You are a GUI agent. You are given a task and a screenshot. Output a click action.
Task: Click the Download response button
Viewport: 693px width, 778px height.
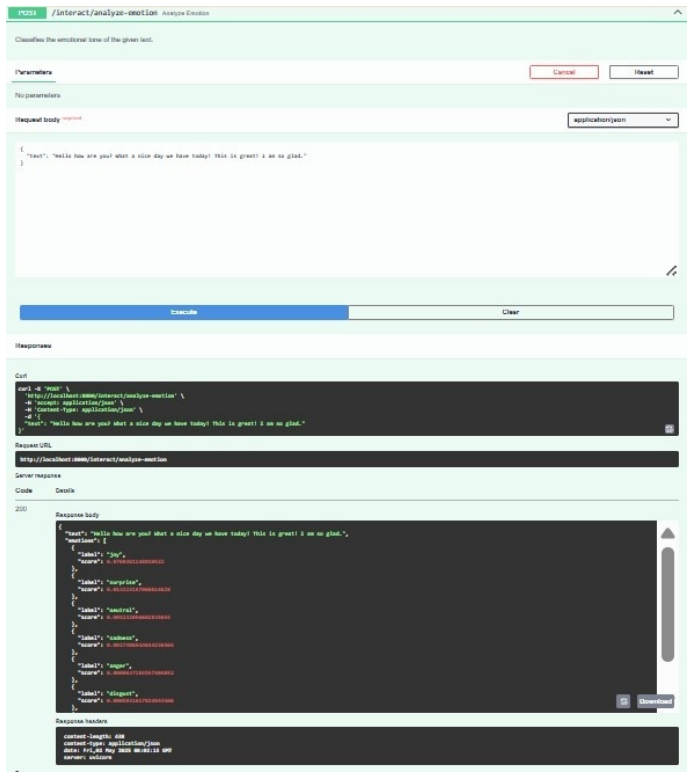pyautogui.click(x=655, y=701)
